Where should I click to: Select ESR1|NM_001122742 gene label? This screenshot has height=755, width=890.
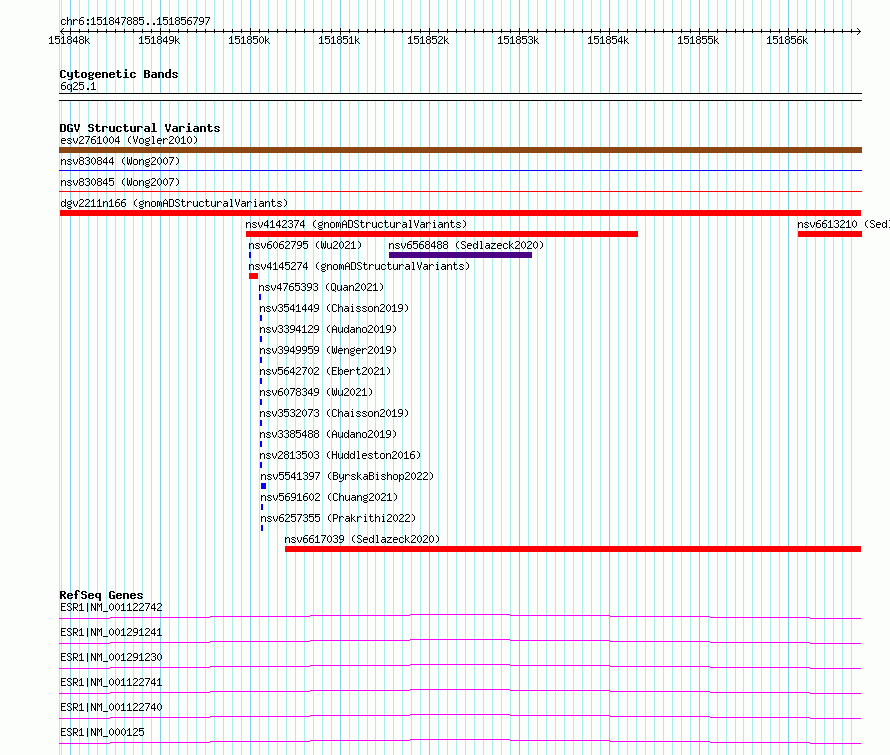[x=111, y=607]
